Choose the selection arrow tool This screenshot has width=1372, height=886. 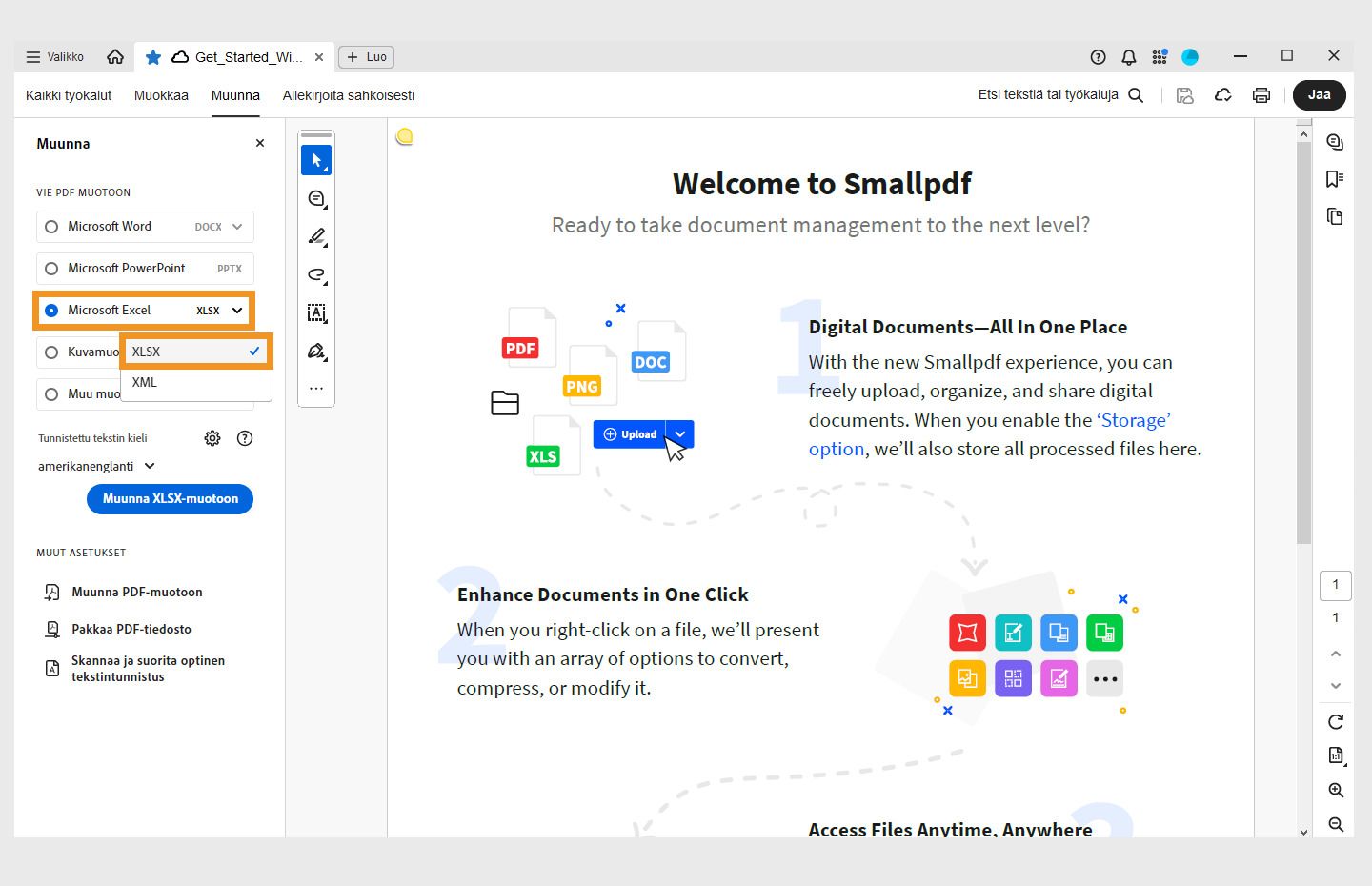316,160
